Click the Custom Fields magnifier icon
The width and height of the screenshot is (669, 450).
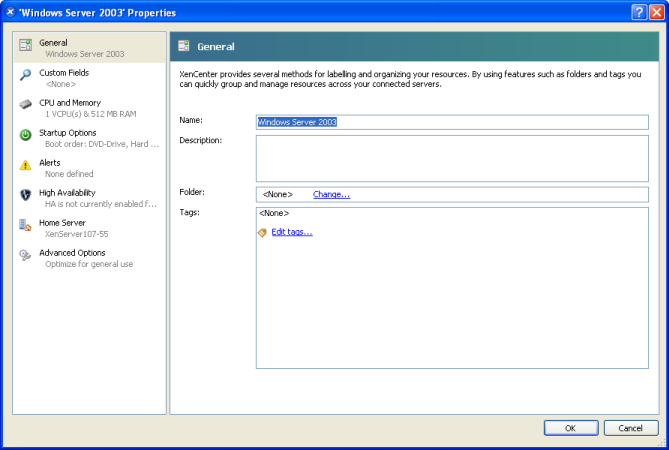[26, 75]
